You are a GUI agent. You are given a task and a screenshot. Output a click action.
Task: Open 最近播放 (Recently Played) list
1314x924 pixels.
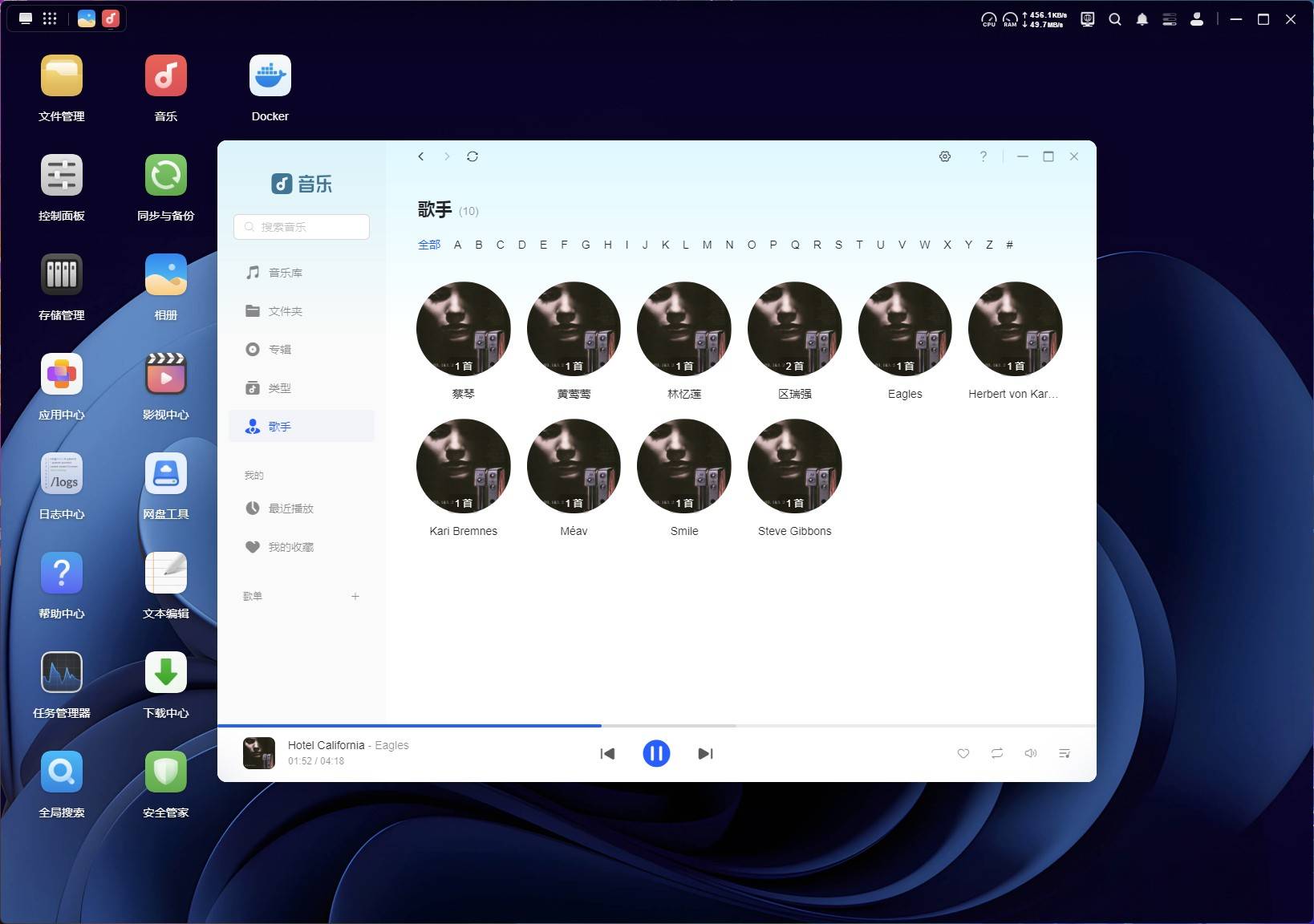tap(290, 508)
